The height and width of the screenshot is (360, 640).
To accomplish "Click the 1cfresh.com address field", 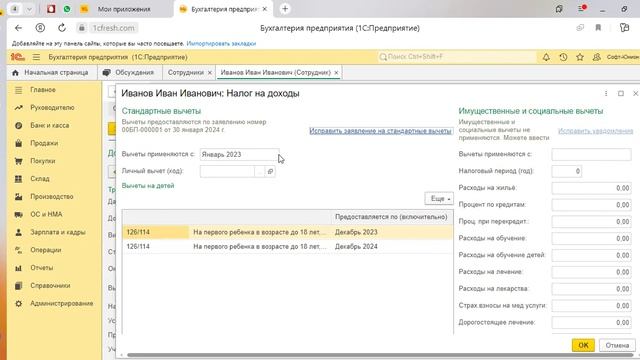I will coord(113,28).
